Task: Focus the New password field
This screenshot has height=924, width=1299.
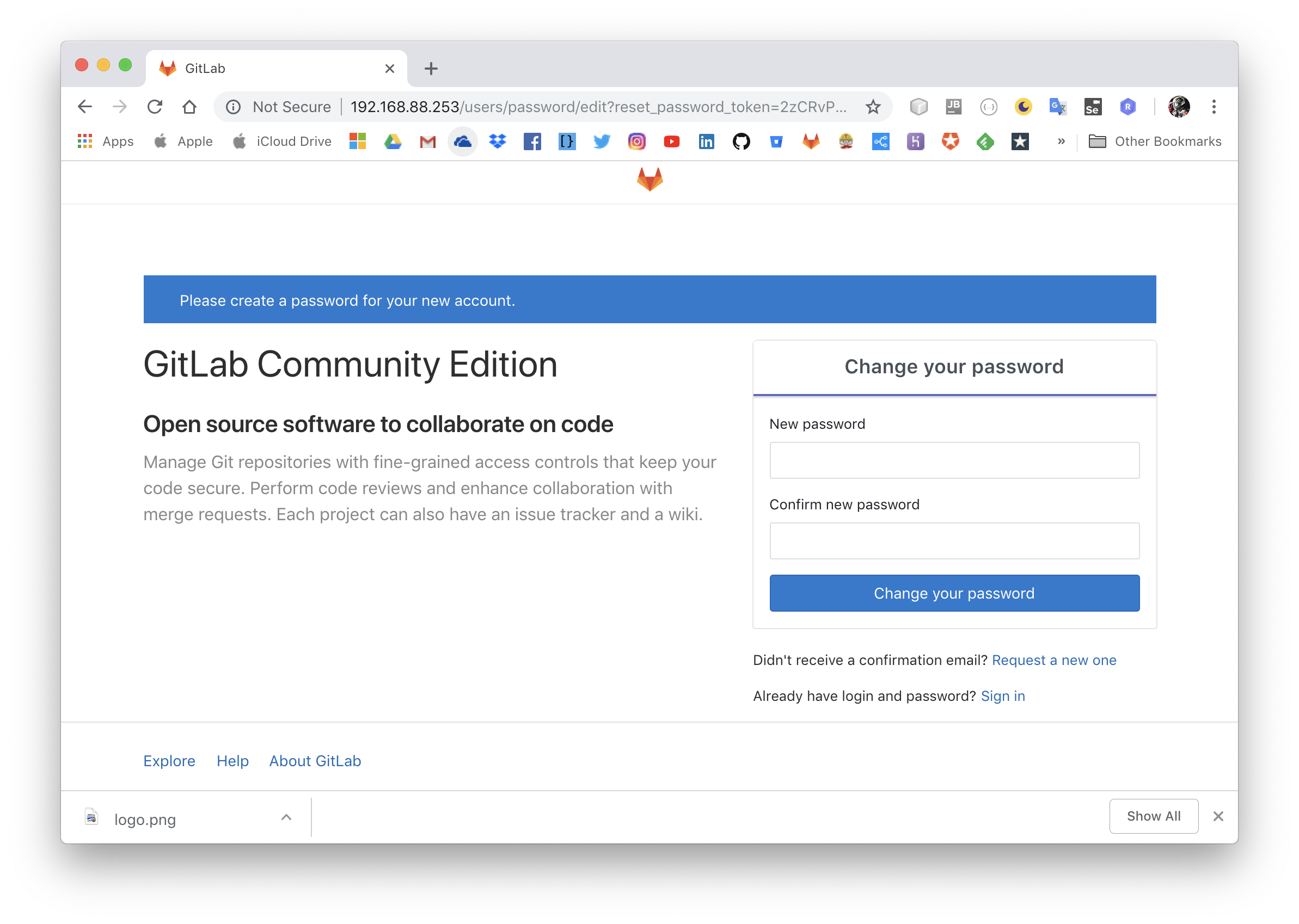Action: [954, 460]
